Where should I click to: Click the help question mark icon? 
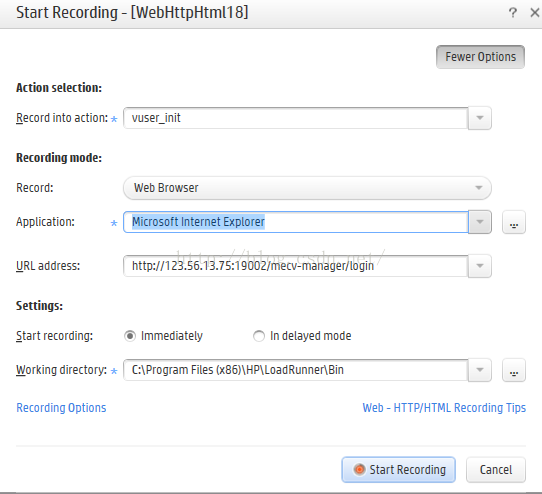pos(513,13)
